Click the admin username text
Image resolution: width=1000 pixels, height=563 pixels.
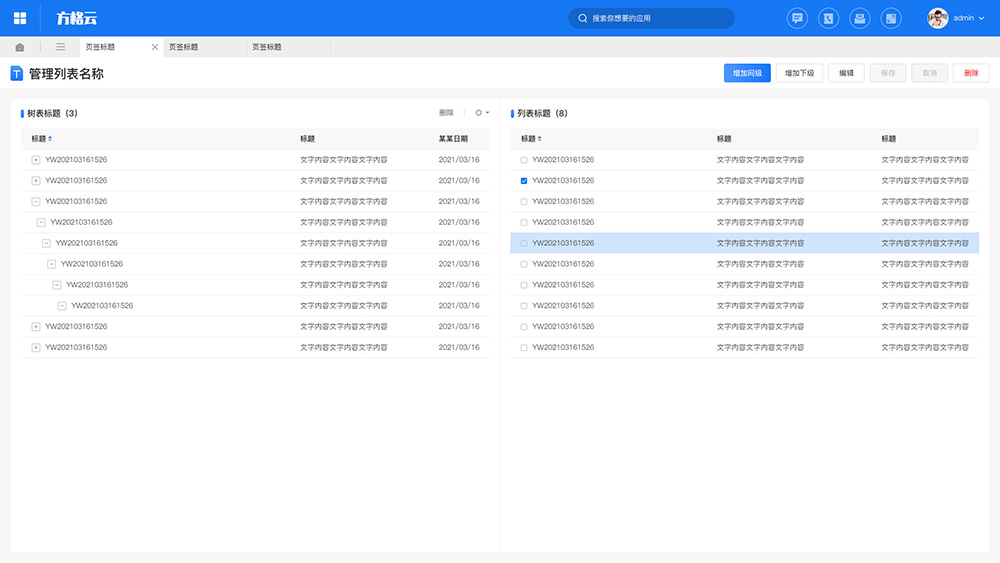[x=964, y=18]
